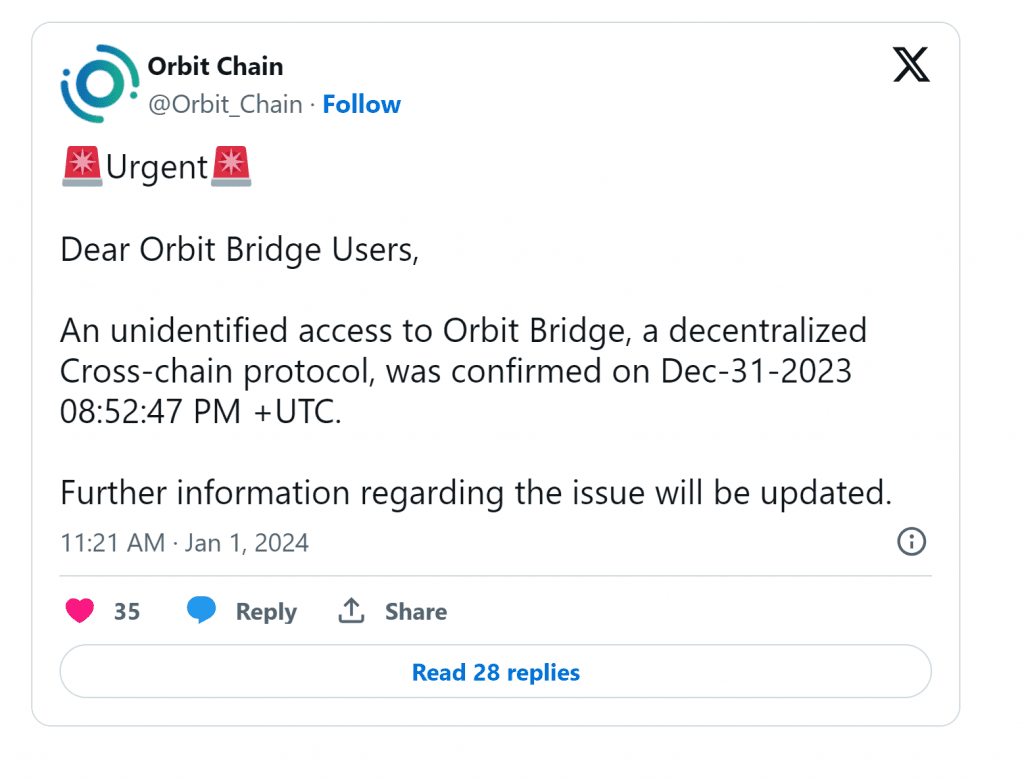Click the 35 likes count

[x=127, y=612]
